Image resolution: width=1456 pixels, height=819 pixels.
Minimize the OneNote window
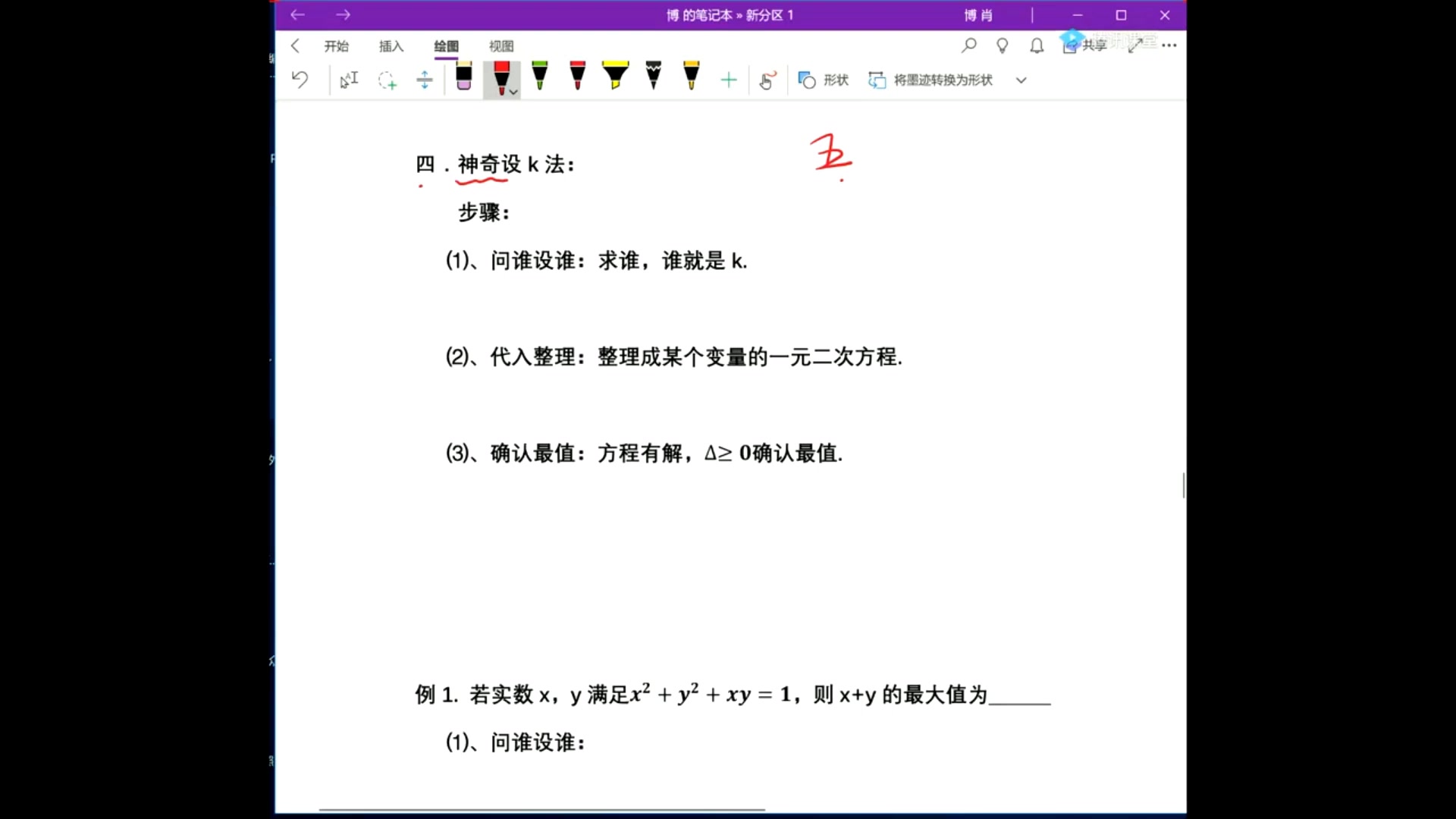tap(1078, 15)
